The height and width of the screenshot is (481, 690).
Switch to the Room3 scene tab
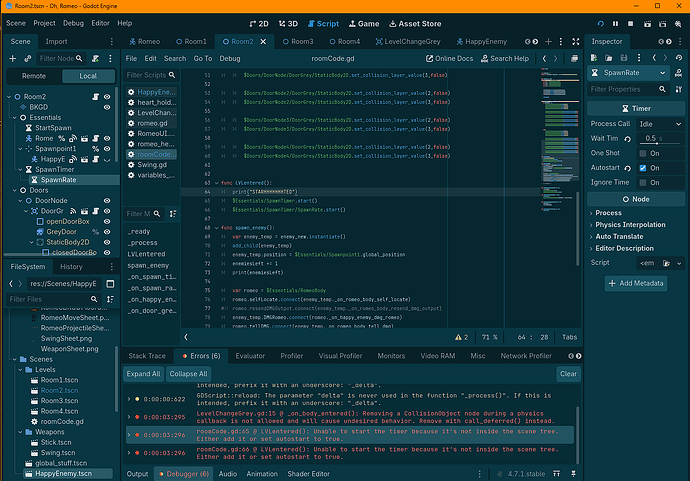(298, 41)
